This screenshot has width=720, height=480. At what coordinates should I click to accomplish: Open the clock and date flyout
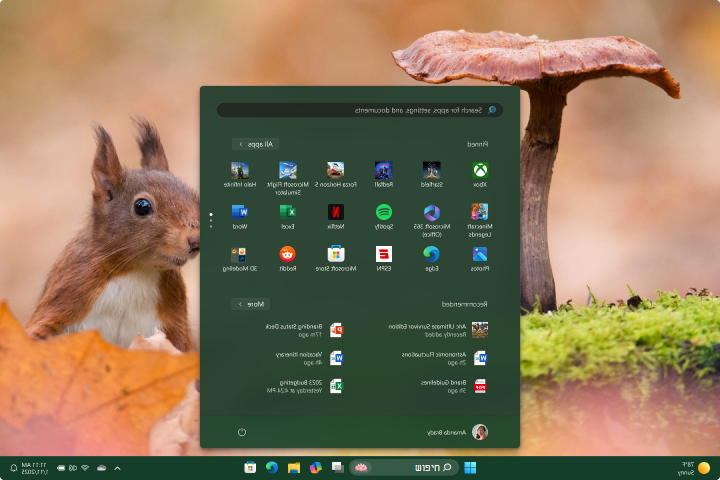point(34,468)
